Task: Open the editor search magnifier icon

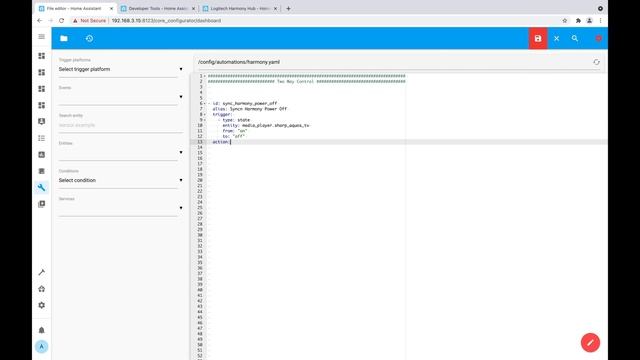Action: point(575,38)
